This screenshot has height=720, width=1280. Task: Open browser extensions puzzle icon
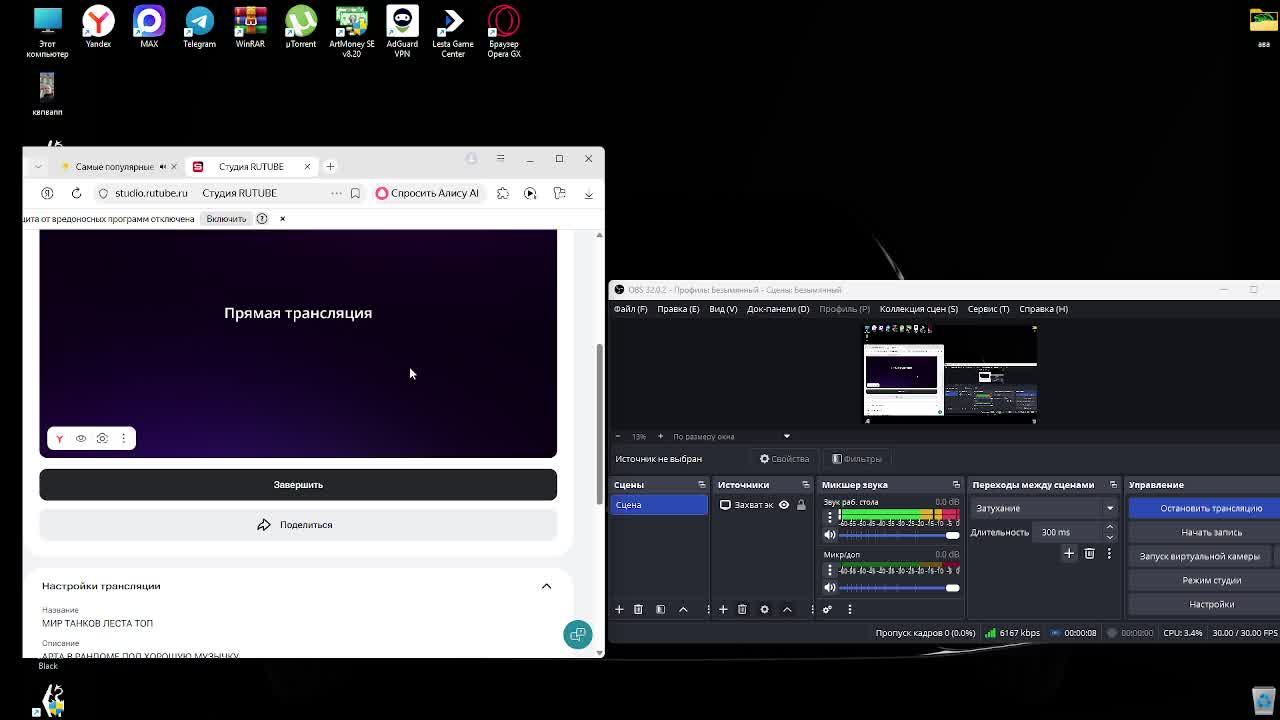click(503, 193)
